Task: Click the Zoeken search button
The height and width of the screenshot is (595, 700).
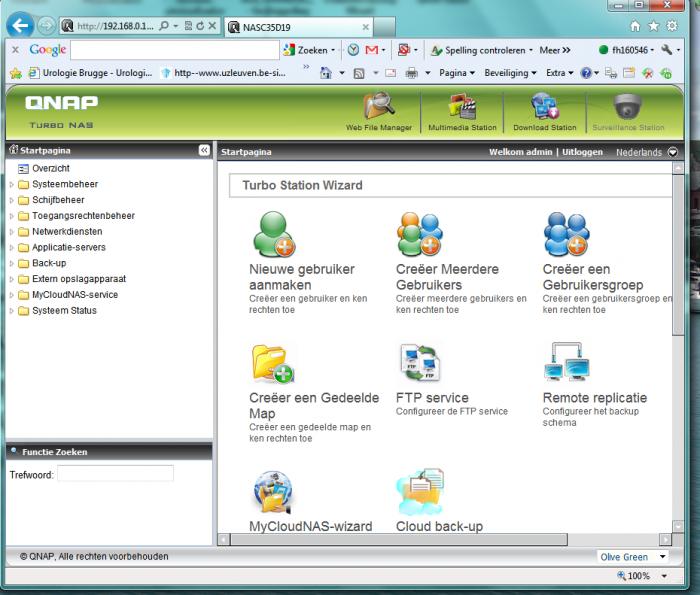Action: (x=309, y=50)
